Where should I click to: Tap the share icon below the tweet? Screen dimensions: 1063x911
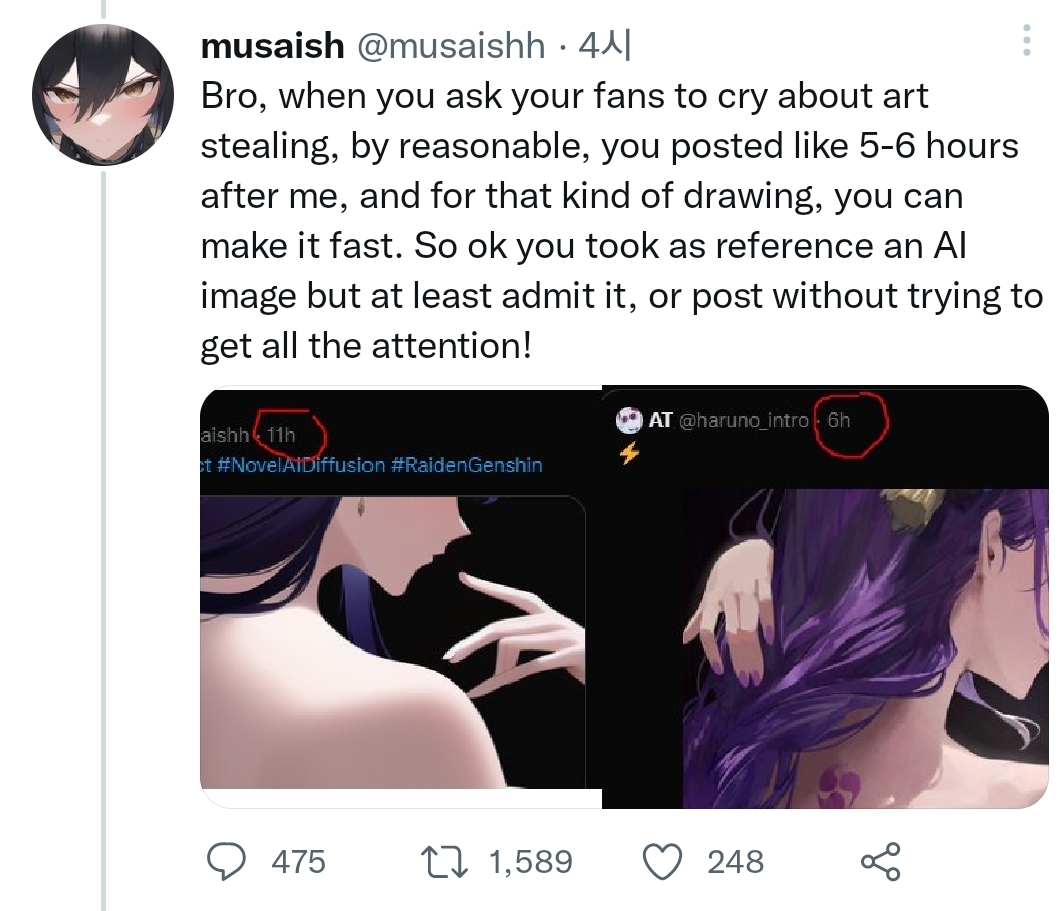tap(880, 861)
